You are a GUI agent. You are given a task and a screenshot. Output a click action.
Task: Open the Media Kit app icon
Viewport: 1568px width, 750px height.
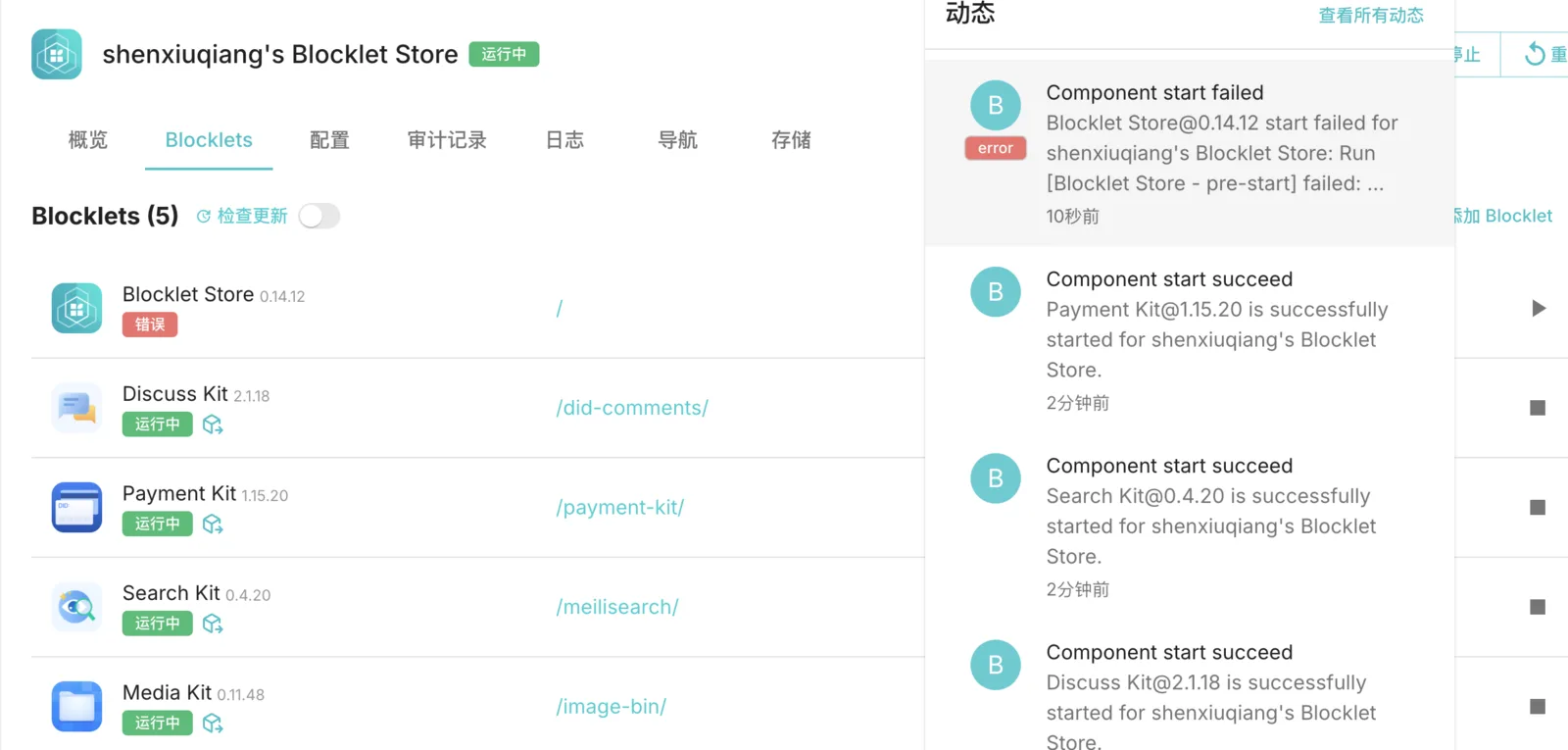[76, 707]
